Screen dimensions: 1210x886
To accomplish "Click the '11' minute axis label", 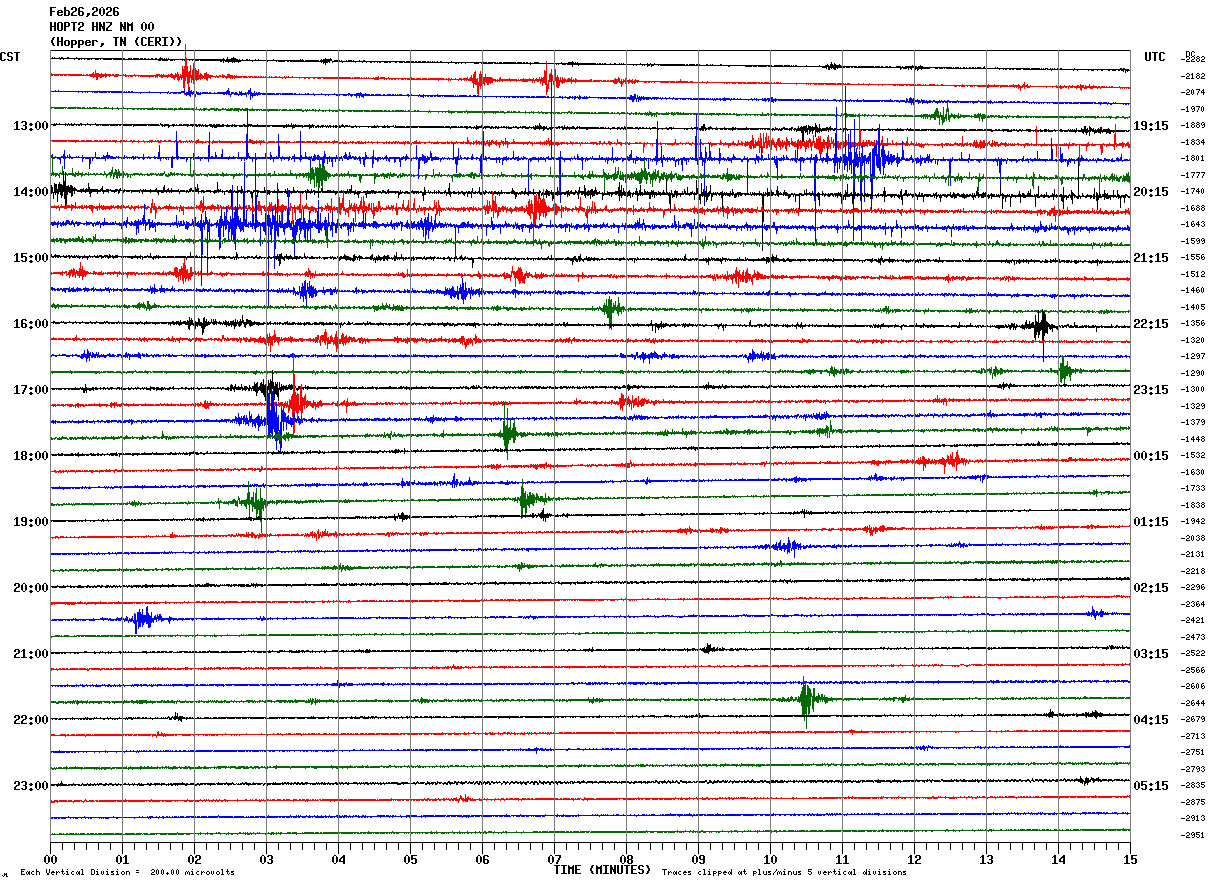I will pos(842,860).
